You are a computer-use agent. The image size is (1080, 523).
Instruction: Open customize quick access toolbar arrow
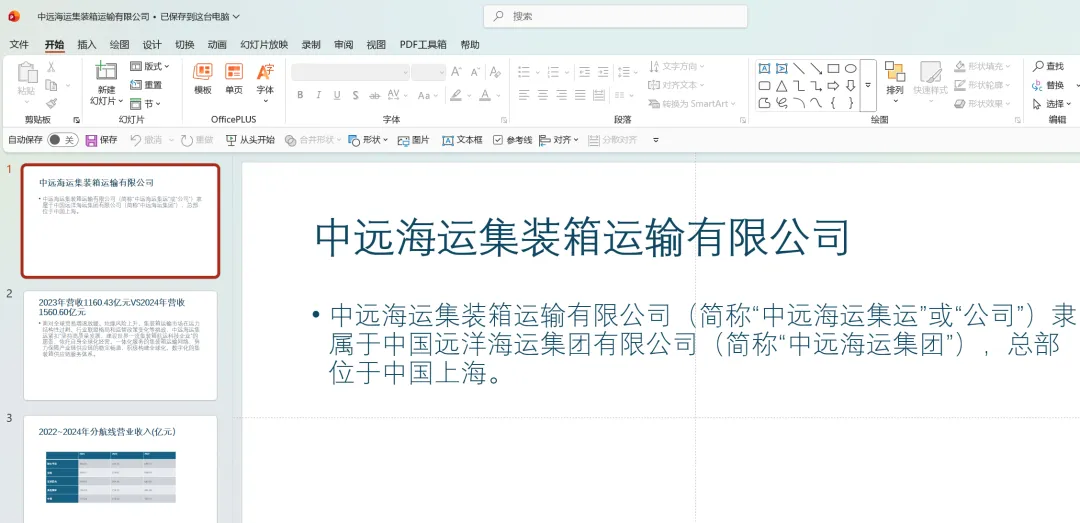coord(656,140)
